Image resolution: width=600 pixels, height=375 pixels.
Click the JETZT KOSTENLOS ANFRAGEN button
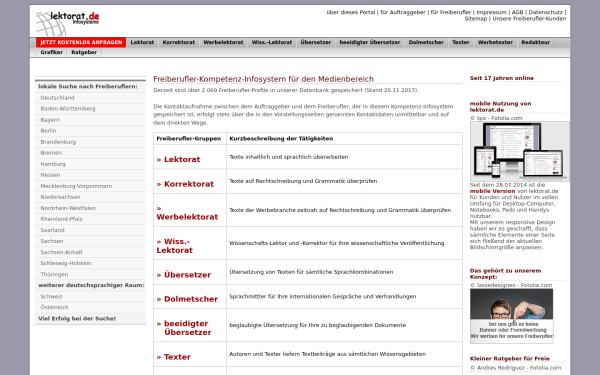click(81, 42)
